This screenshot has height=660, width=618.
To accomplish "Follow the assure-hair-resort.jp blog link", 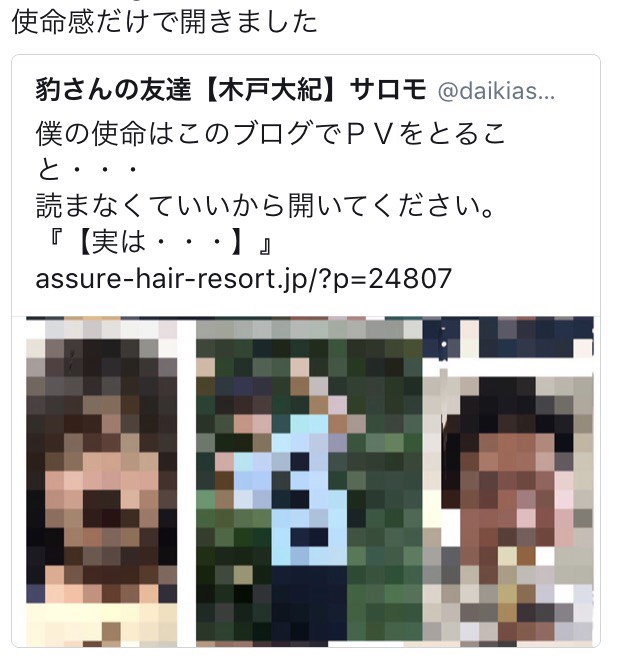I will [243, 278].
